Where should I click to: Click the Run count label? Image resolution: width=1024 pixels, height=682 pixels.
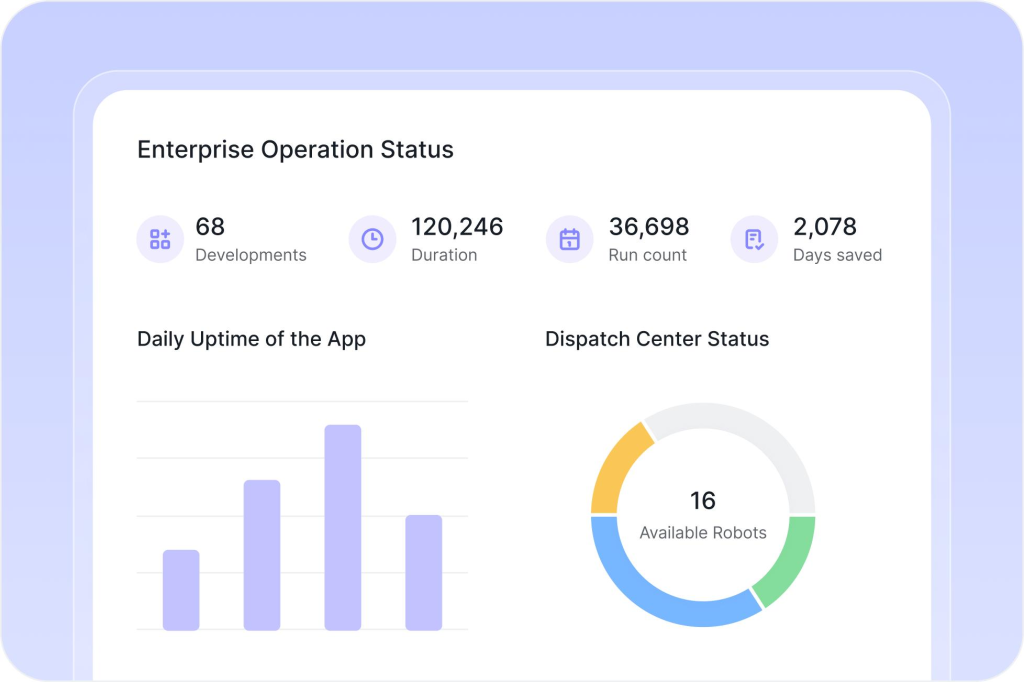pyautogui.click(x=647, y=255)
